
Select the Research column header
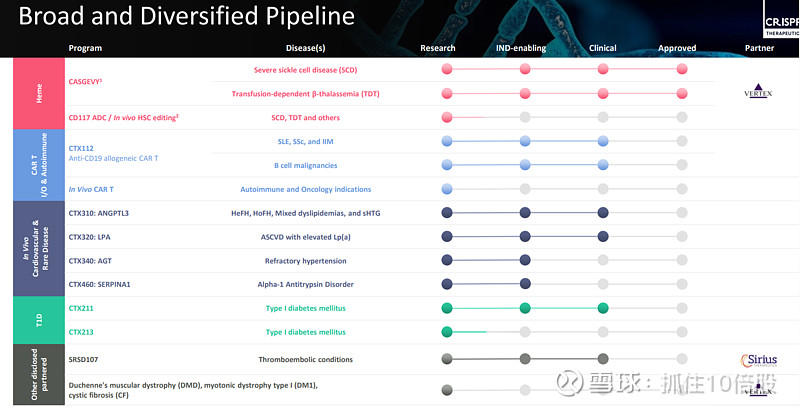tap(438, 48)
